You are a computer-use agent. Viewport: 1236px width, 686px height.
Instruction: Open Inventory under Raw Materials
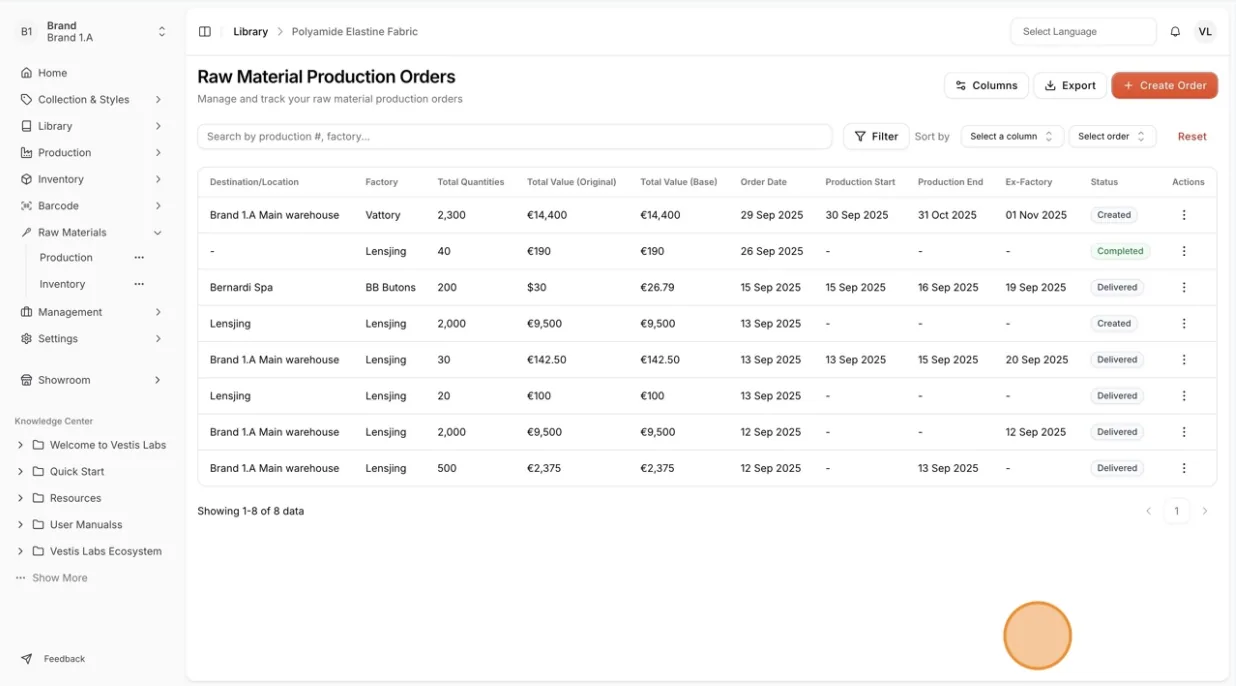pyautogui.click(x=62, y=284)
